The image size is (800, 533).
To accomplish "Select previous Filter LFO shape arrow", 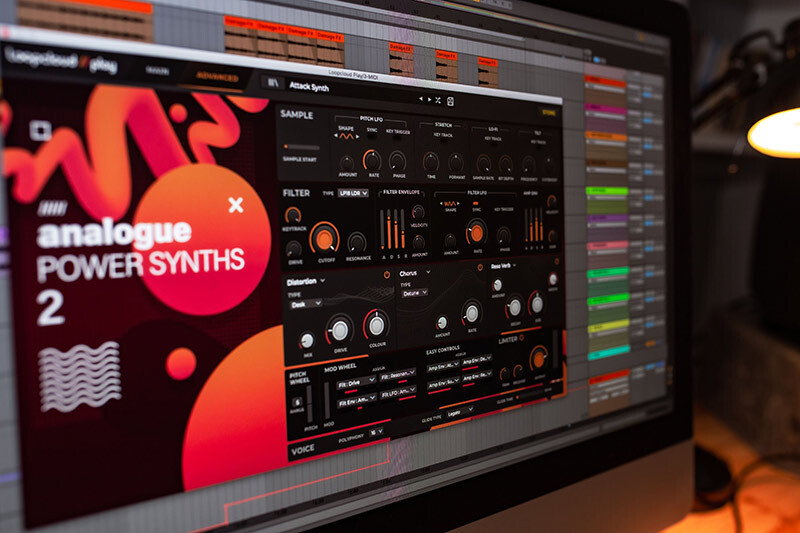I will [442, 203].
